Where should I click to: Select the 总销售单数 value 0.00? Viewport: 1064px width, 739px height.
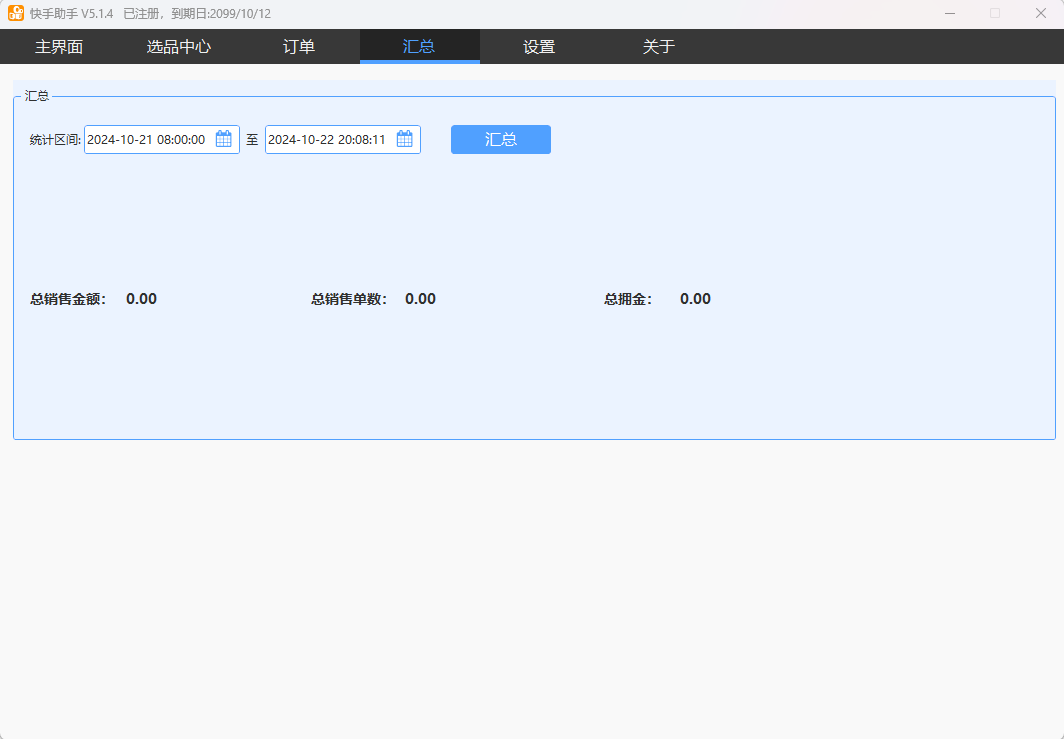420,299
